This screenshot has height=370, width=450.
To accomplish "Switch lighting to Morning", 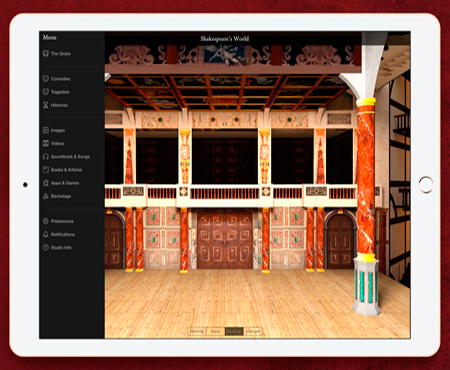I will [196, 331].
